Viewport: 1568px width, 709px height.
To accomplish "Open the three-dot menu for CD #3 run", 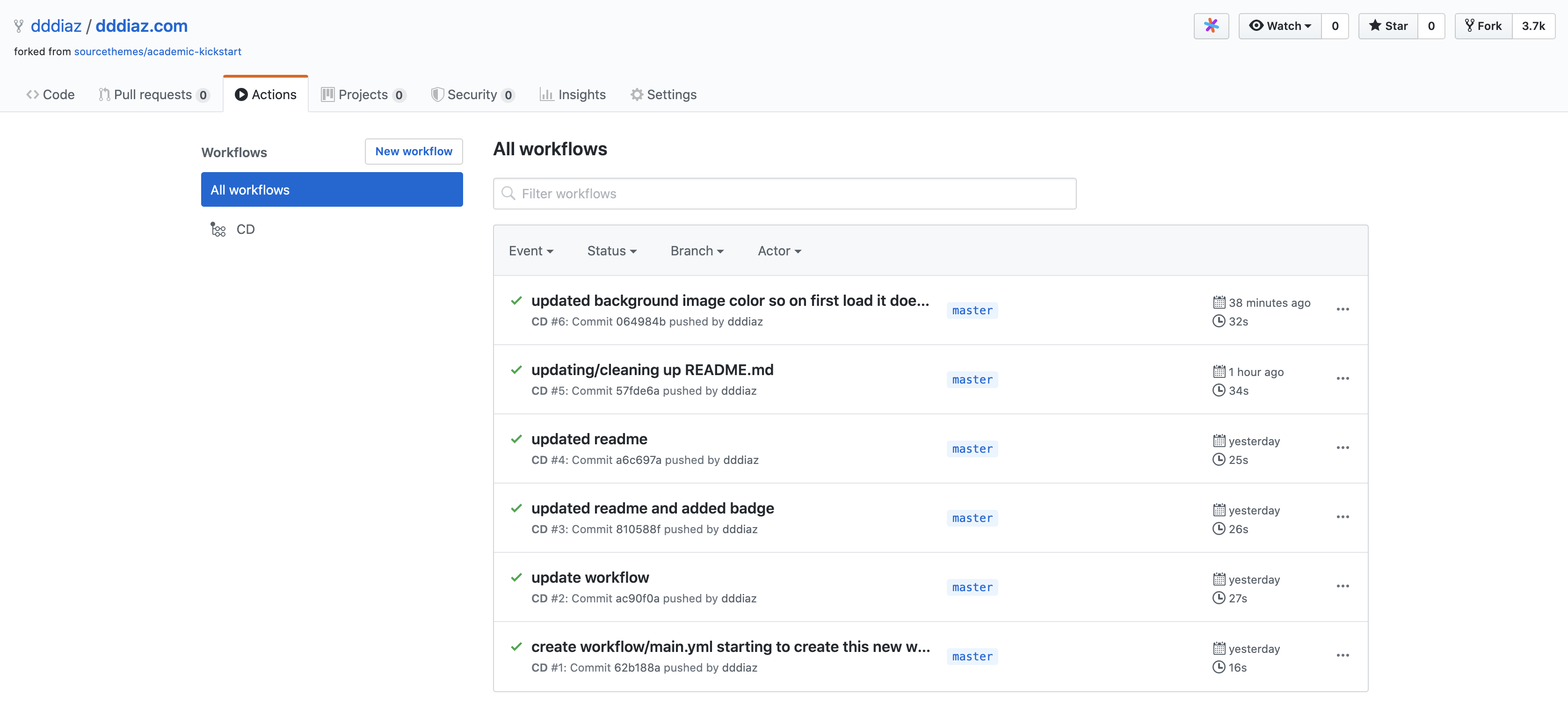I will point(1343,517).
